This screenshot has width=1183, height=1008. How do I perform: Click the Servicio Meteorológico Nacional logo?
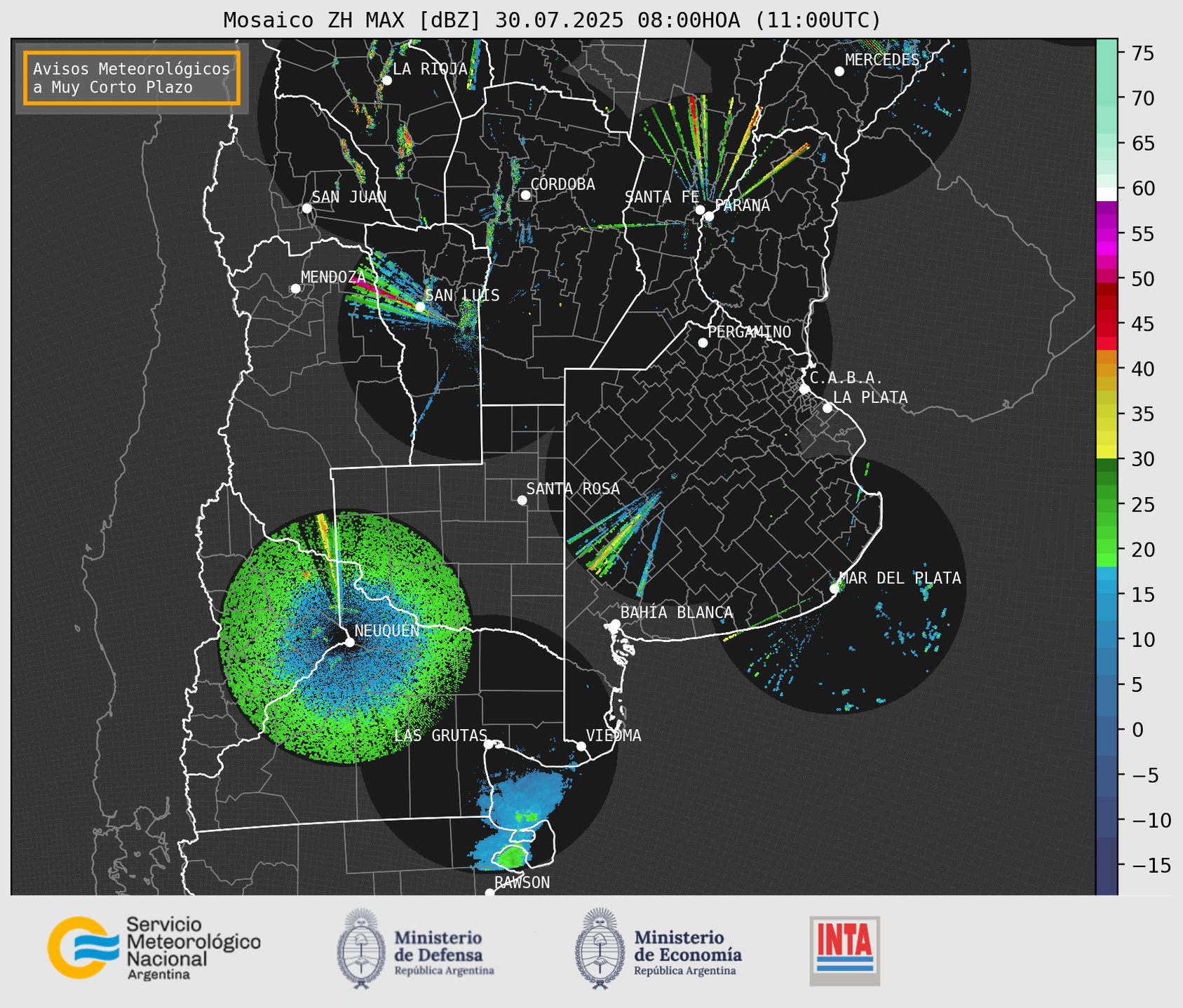(x=154, y=948)
